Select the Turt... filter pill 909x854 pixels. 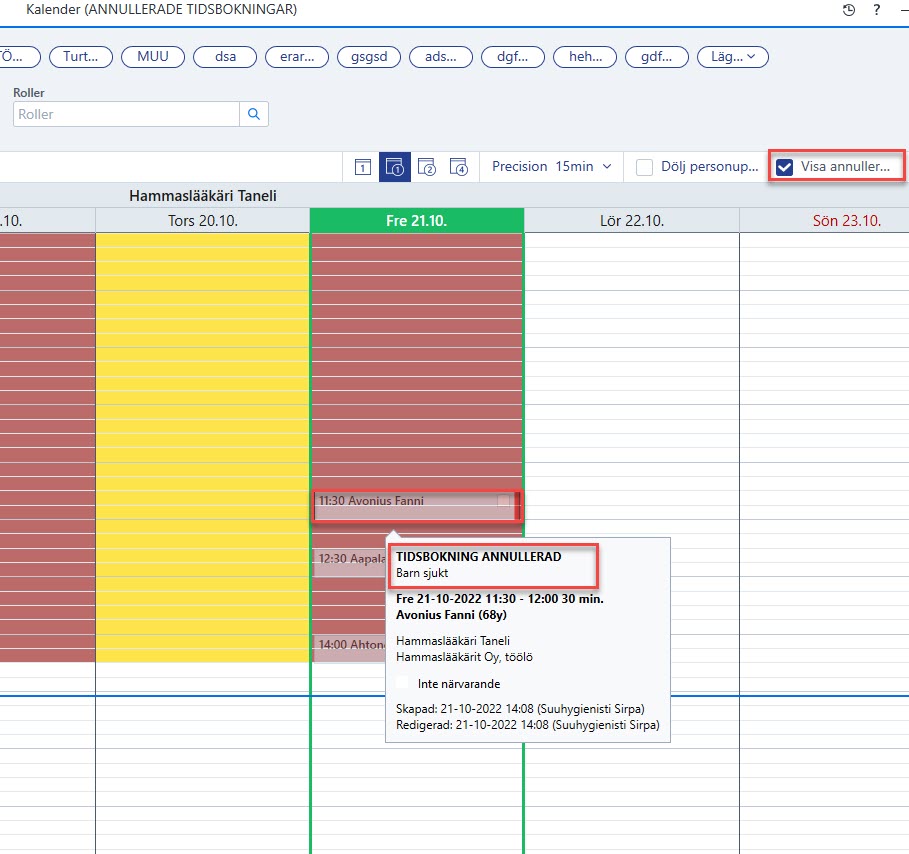81,57
